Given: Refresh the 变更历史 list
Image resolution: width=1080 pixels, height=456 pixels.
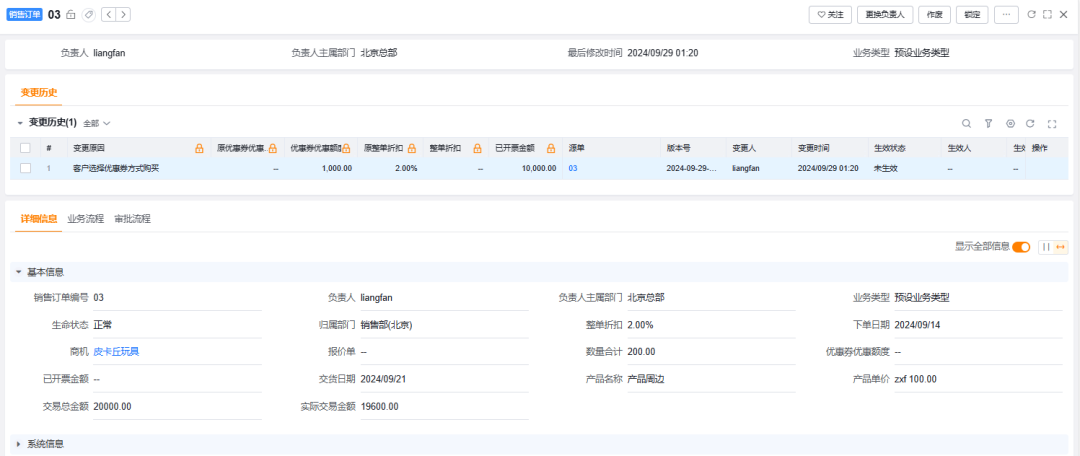Looking at the screenshot, I should (1030, 123).
